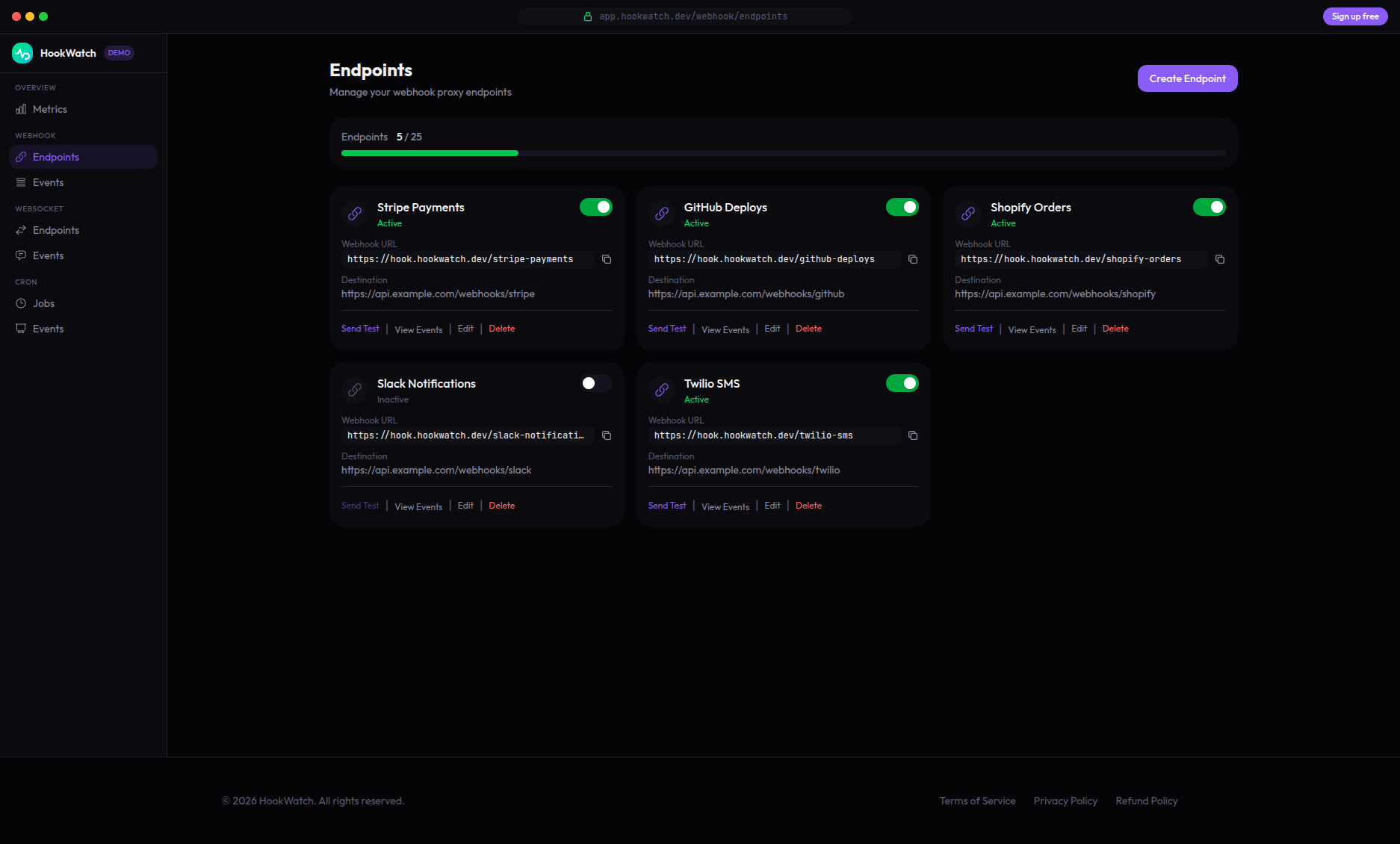Copy the Stripe Payments webhook URL
Screen dimensions: 1400x844
point(606,259)
